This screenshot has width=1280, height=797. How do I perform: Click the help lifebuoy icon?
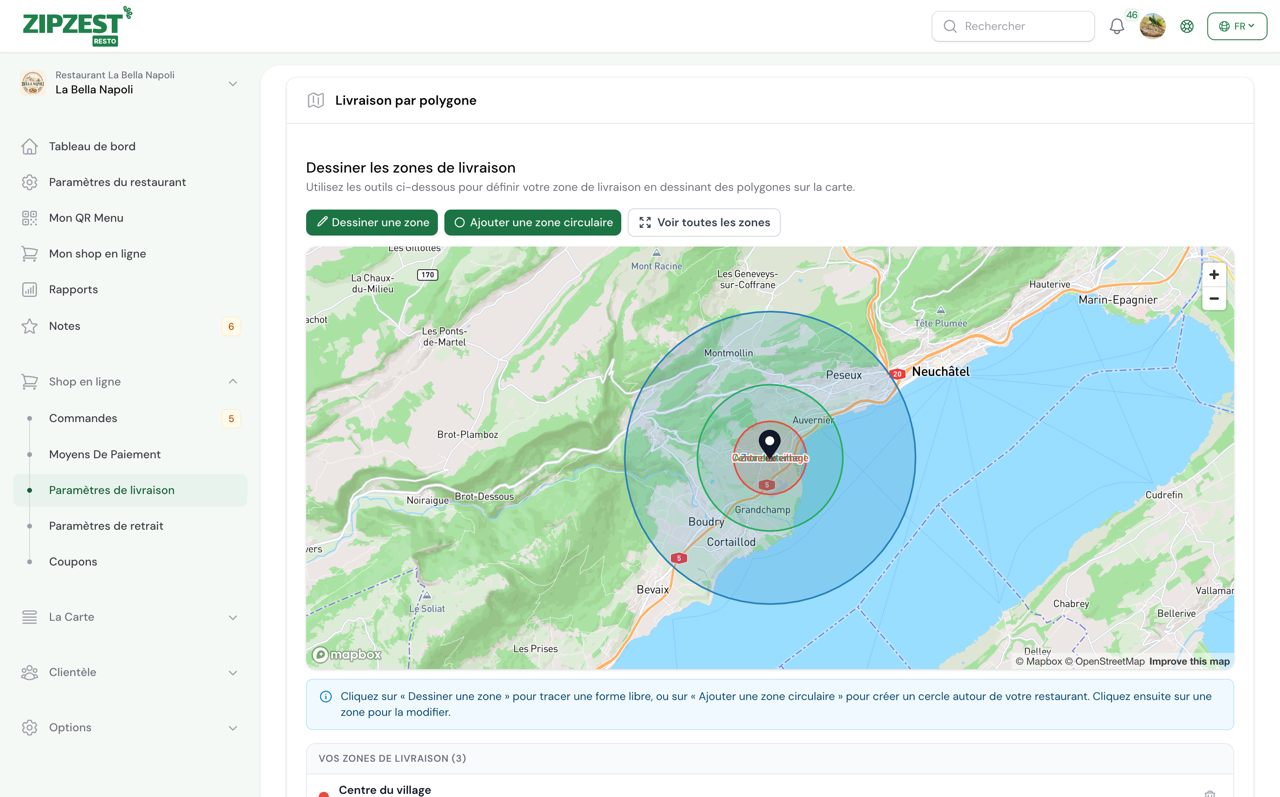click(1187, 27)
